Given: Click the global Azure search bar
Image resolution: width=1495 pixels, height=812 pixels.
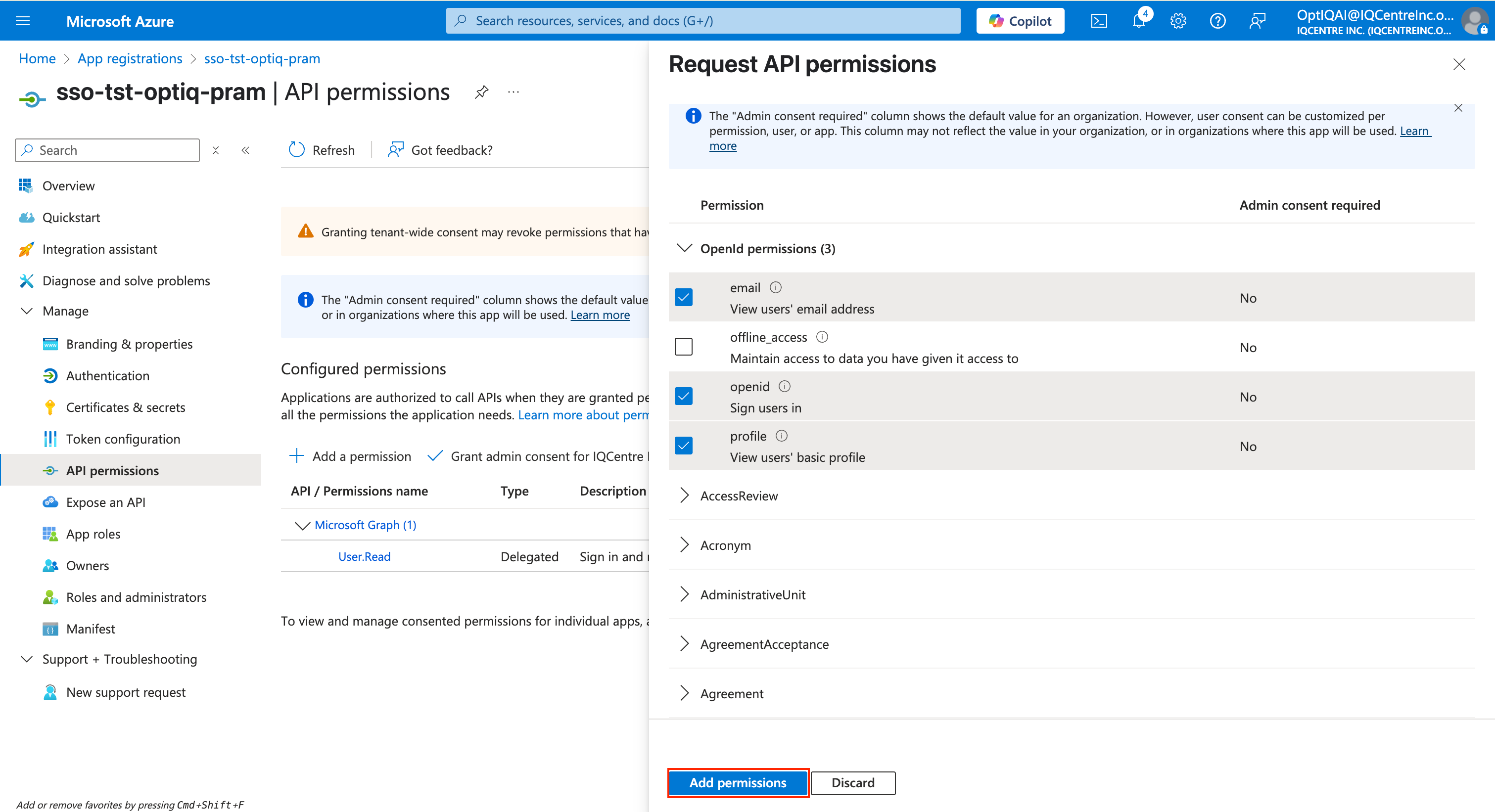Looking at the screenshot, I should 703,21.
